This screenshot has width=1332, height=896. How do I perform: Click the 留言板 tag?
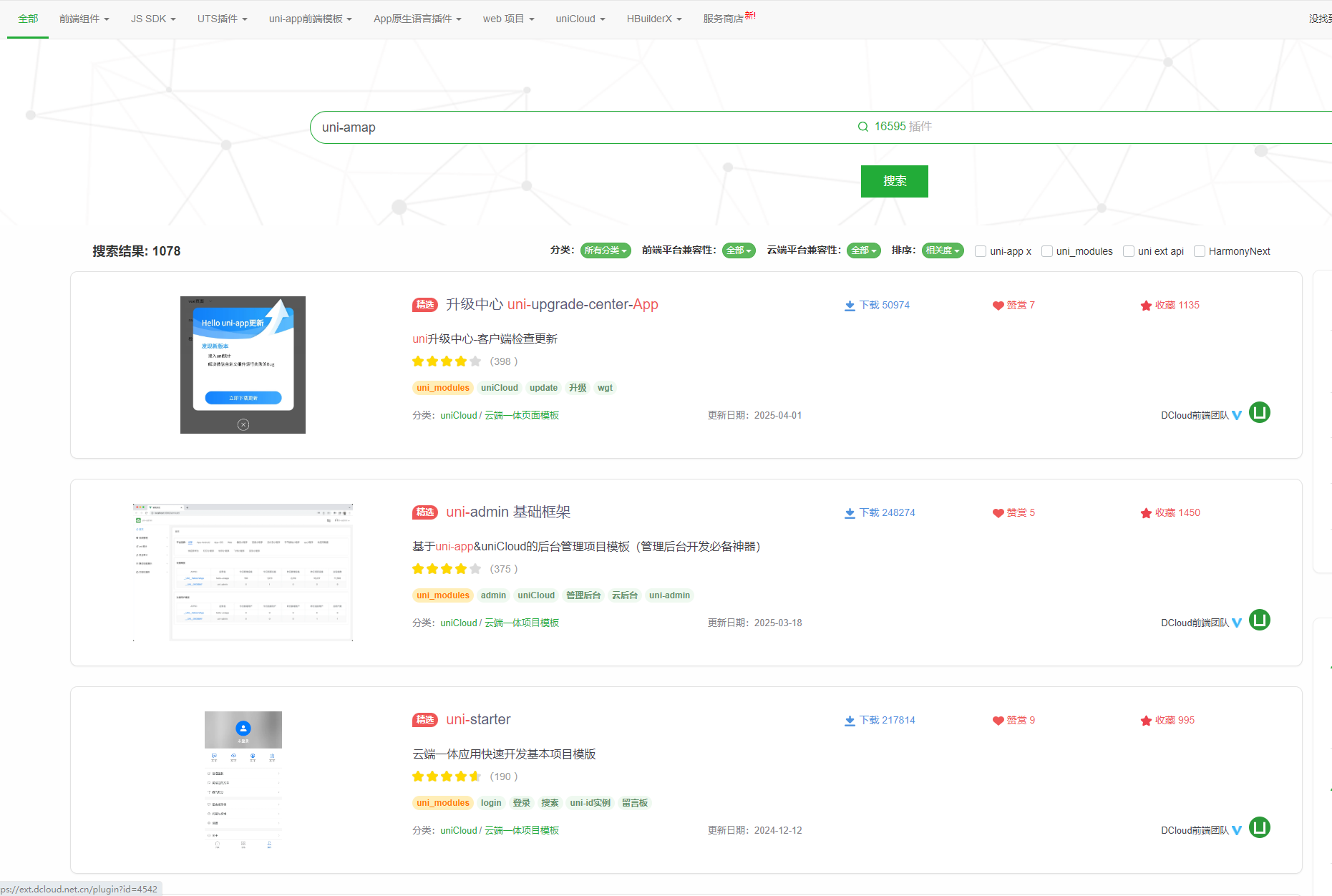(x=635, y=803)
